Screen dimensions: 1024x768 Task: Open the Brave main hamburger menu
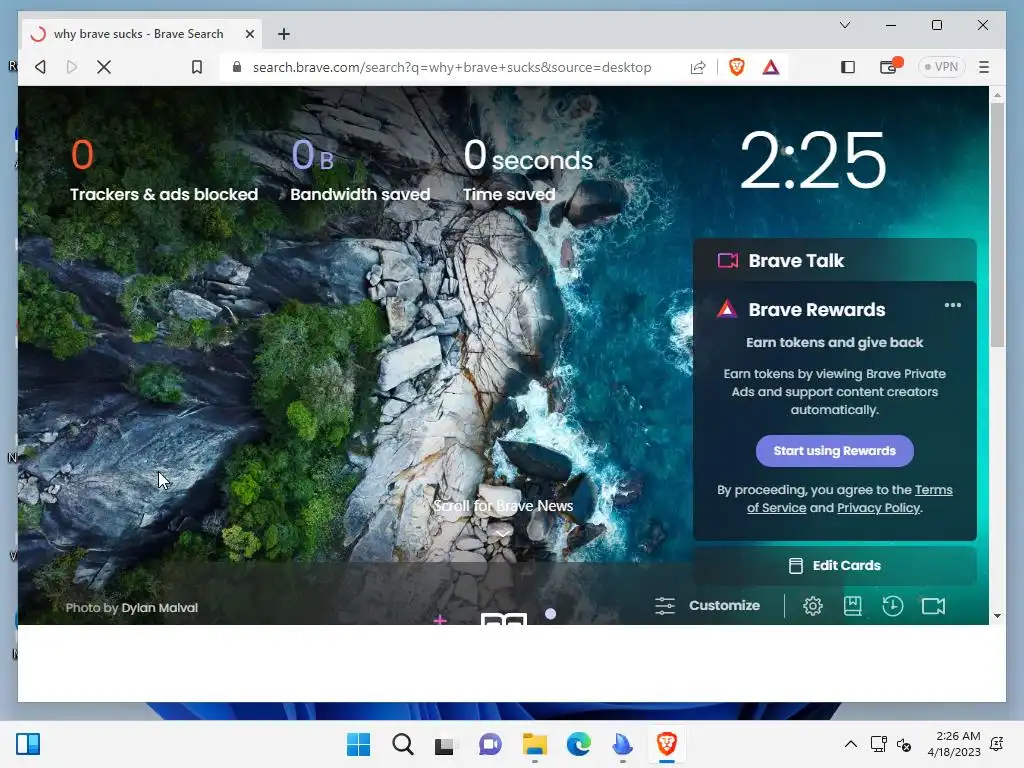click(x=984, y=67)
